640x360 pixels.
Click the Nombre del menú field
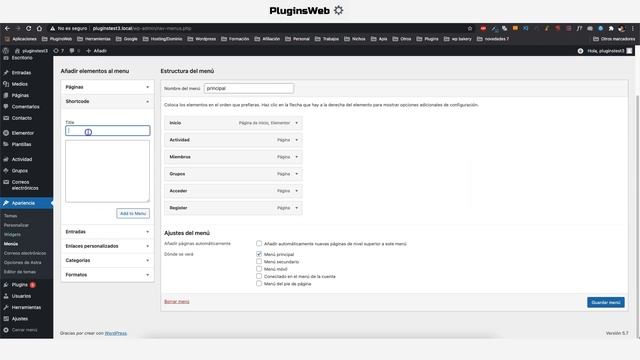249,89
